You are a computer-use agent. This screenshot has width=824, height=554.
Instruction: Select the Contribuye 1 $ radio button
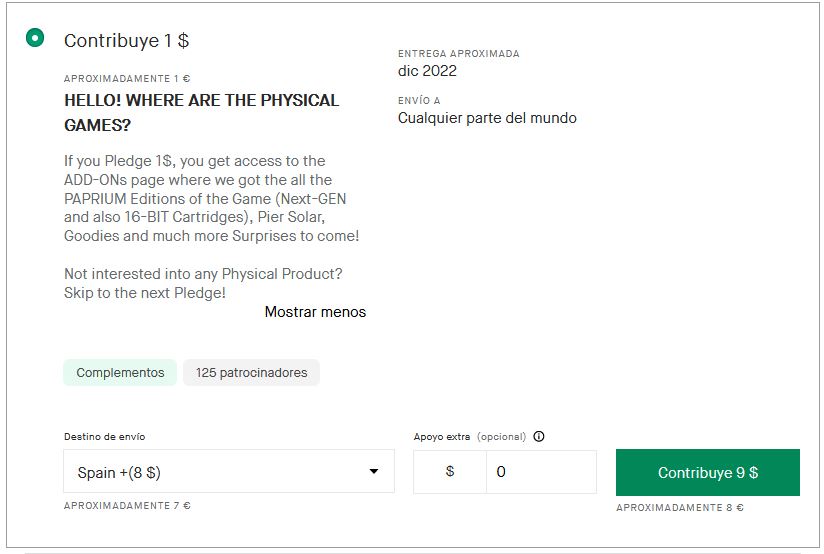(36, 39)
